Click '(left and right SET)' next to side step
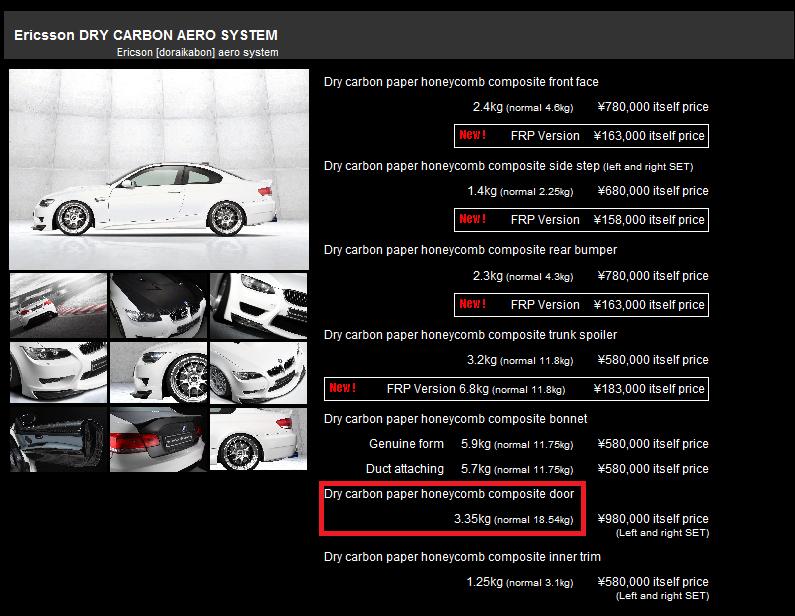The width and height of the screenshot is (795, 616). (648, 167)
